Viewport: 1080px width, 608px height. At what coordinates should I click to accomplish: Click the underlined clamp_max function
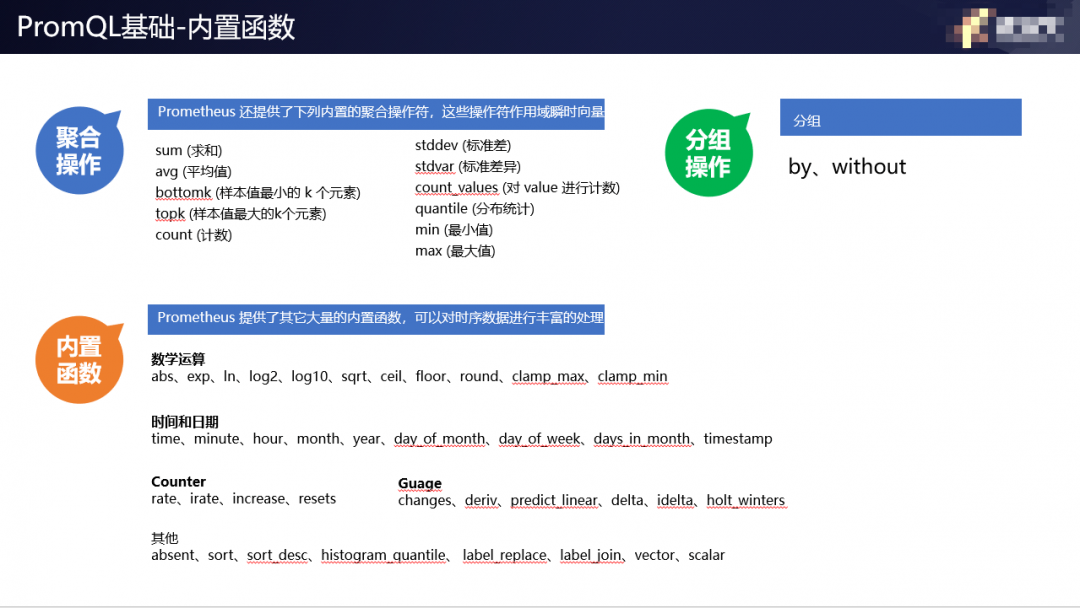548,377
